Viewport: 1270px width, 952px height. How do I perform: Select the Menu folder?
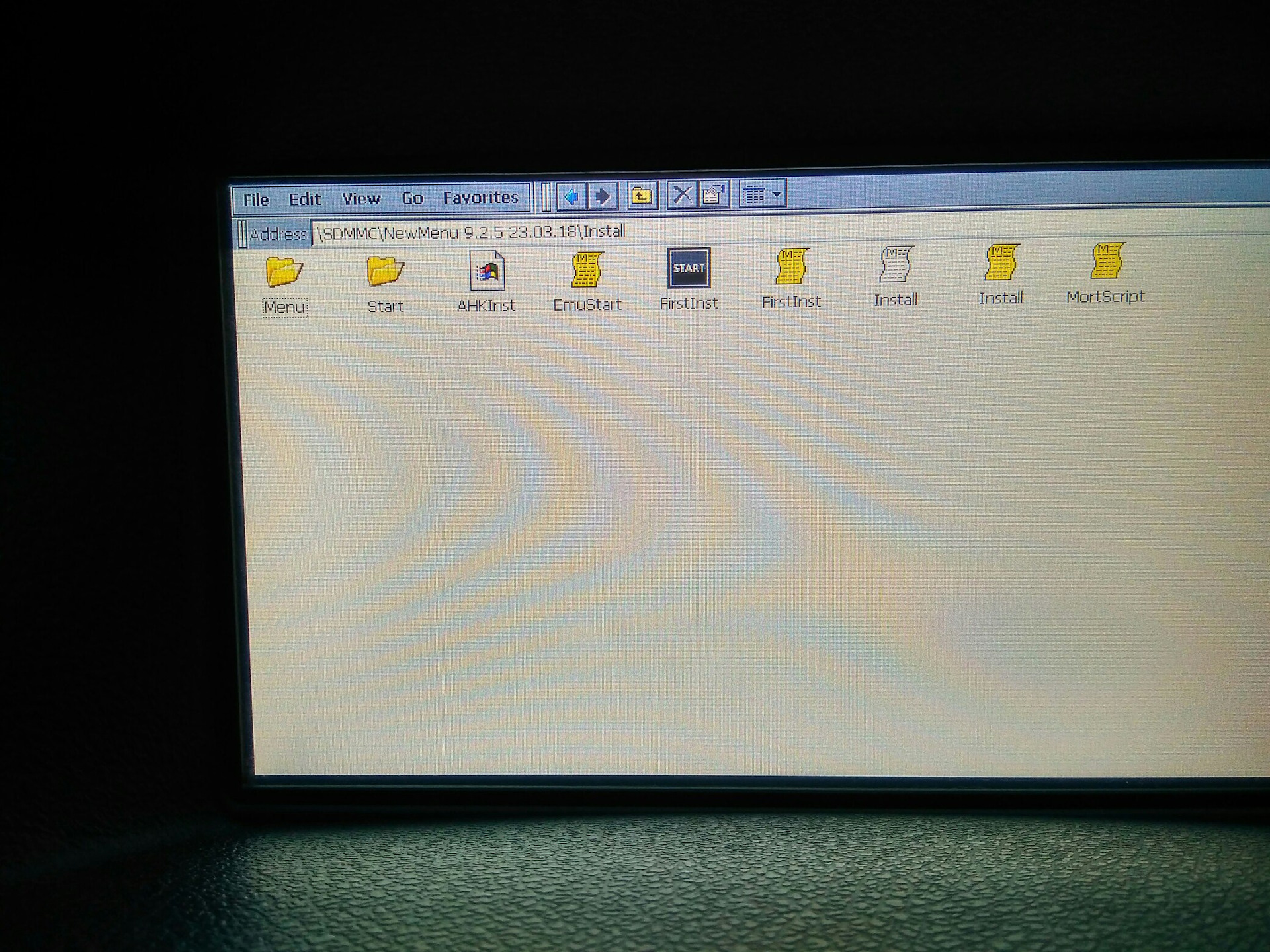pos(284,272)
